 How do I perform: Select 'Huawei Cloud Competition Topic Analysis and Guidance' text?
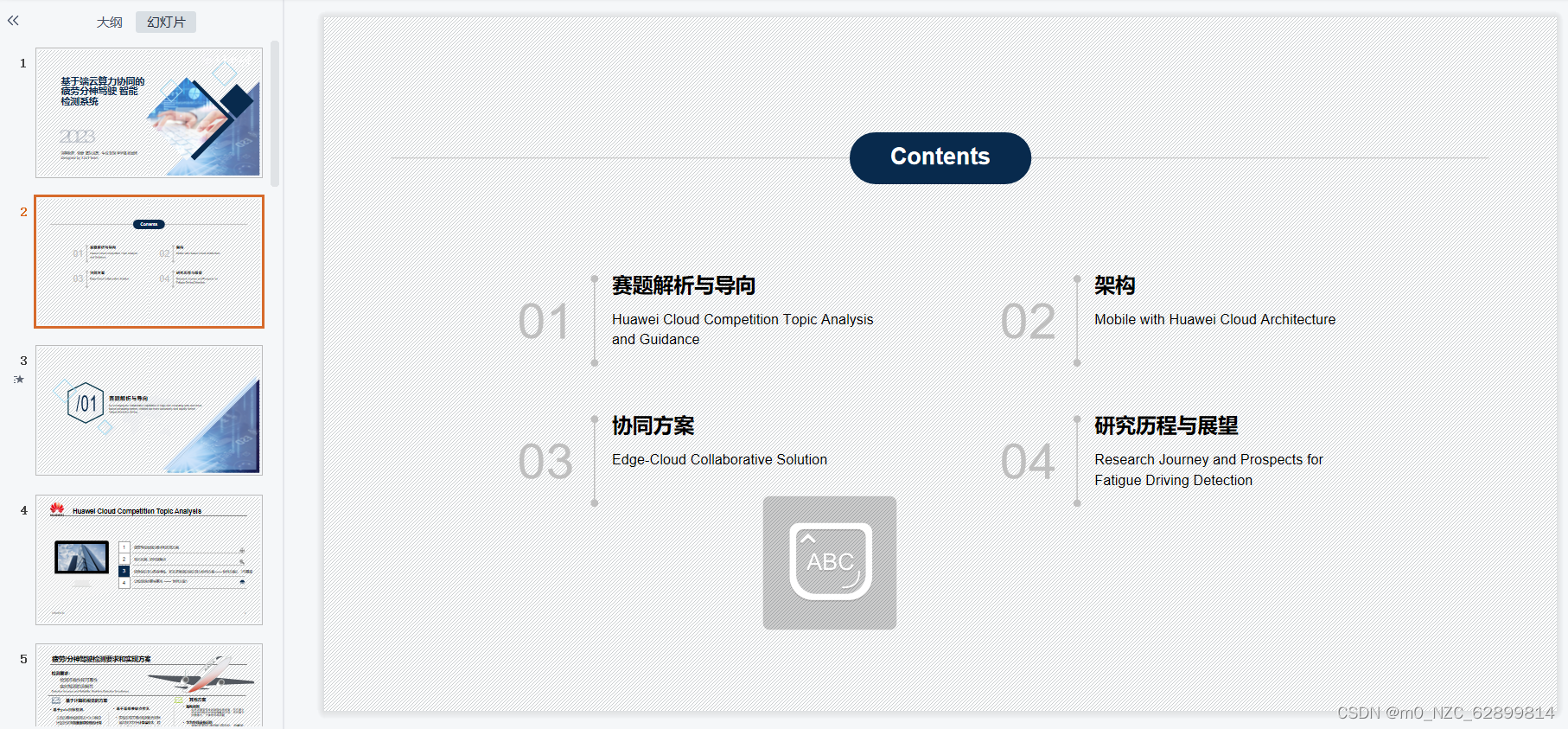pos(743,329)
